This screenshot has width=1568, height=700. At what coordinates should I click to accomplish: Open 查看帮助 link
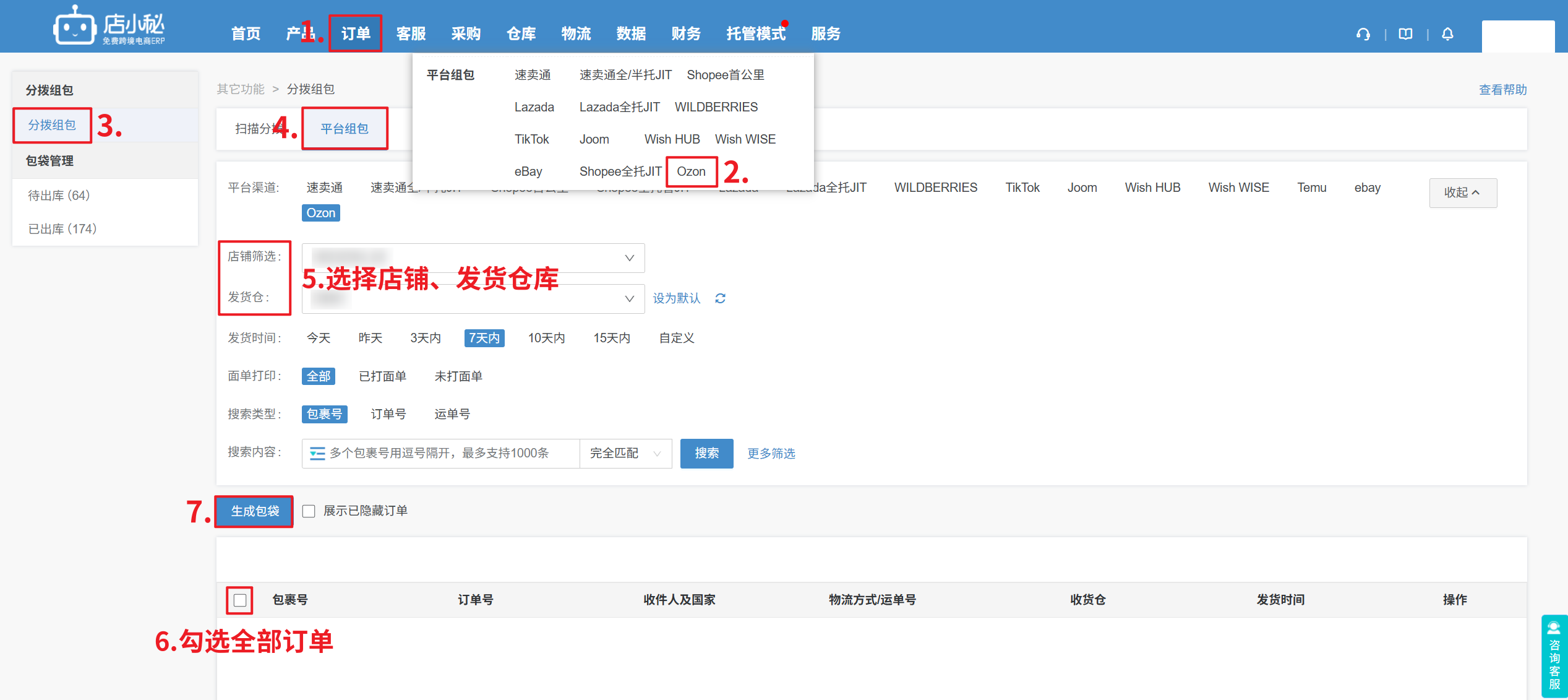tap(1503, 90)
